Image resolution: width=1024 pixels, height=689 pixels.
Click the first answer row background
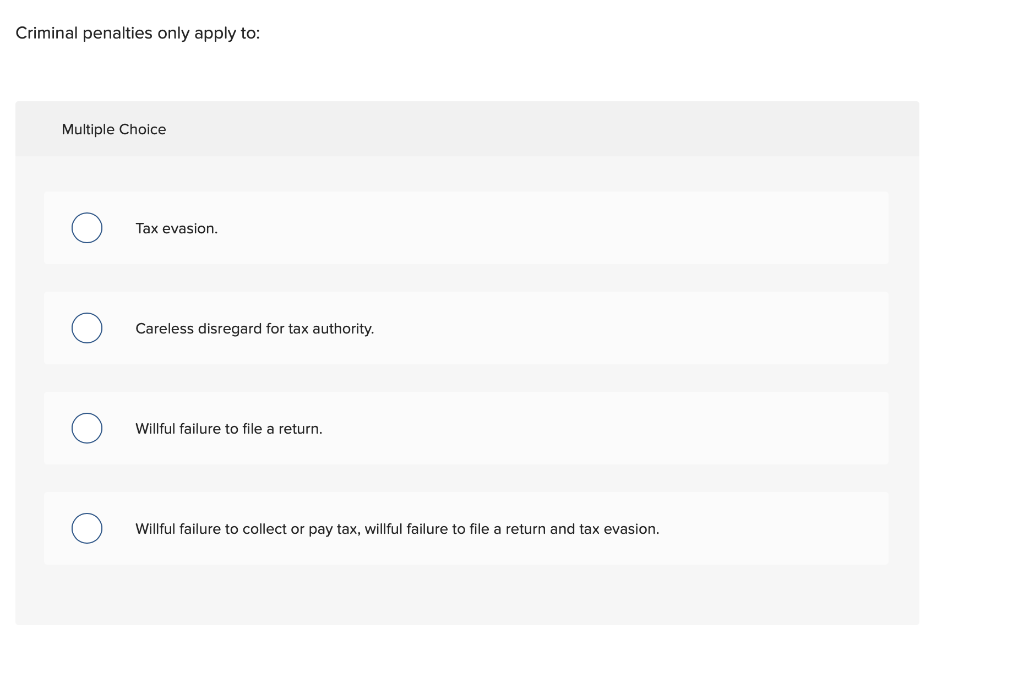(x=600, y=228)
